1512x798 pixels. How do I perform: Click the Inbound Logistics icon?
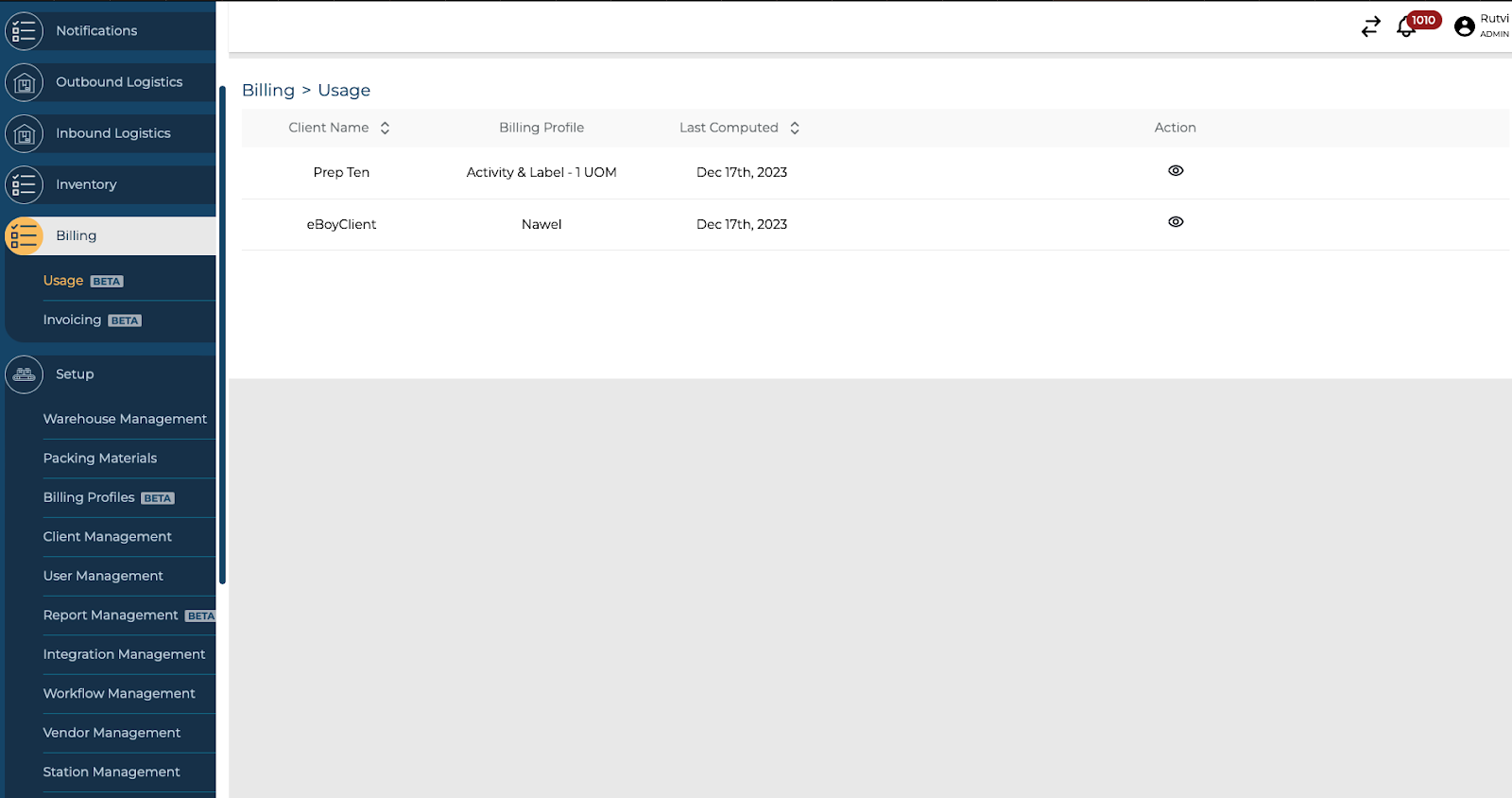point(24,134)
